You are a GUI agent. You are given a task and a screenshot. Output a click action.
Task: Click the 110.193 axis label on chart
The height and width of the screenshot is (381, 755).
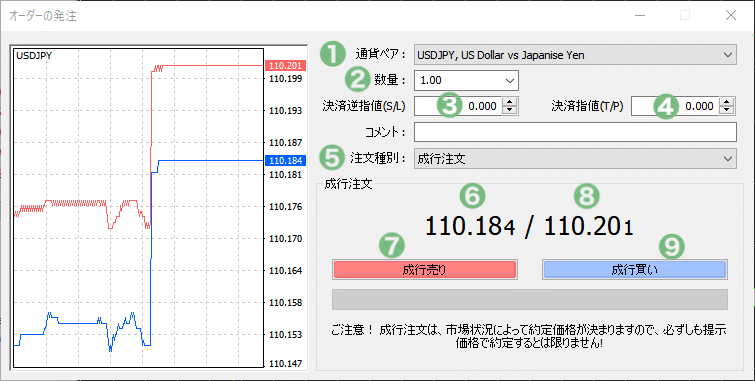click(286, 110)
